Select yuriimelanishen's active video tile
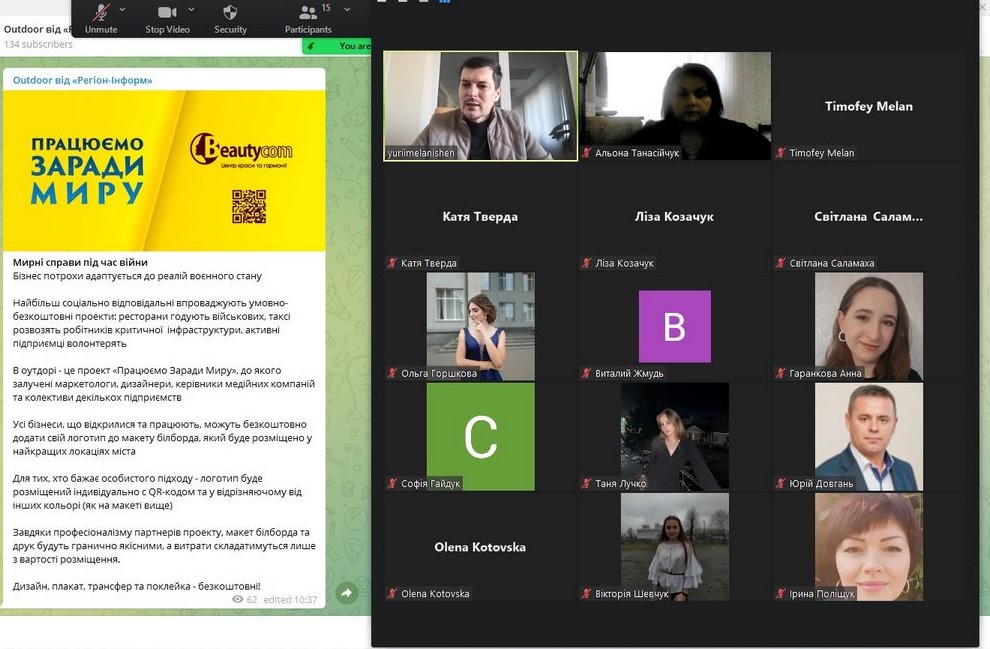Screen dimensions: 990x649 [x=480, y=105]
